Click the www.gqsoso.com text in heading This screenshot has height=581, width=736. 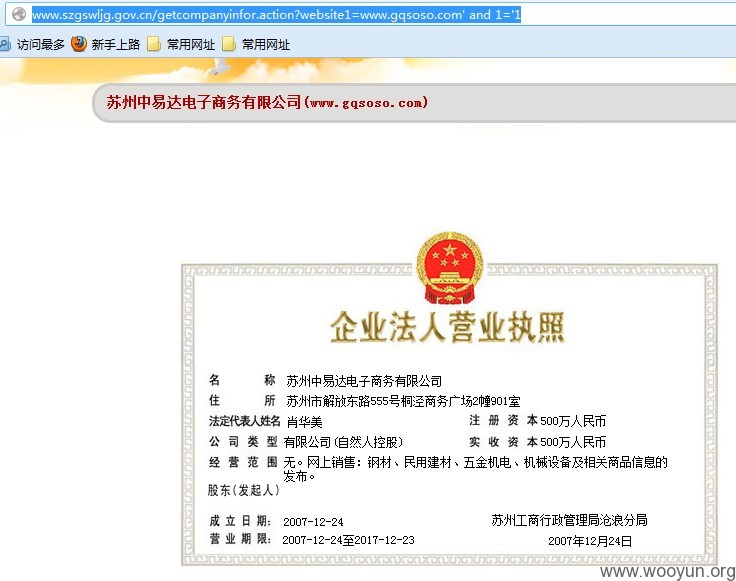[366, 102]
